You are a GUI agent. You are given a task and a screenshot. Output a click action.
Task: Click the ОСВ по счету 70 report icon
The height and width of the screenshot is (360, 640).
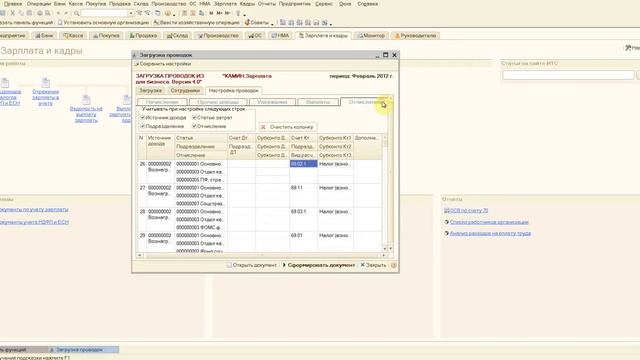(446, 211)
